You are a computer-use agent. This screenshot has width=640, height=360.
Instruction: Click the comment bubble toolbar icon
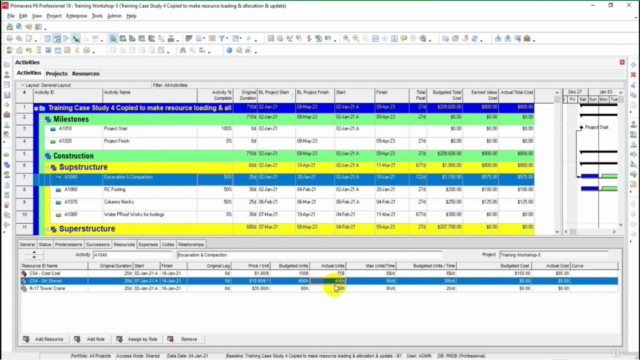click(x=404, y=39)
